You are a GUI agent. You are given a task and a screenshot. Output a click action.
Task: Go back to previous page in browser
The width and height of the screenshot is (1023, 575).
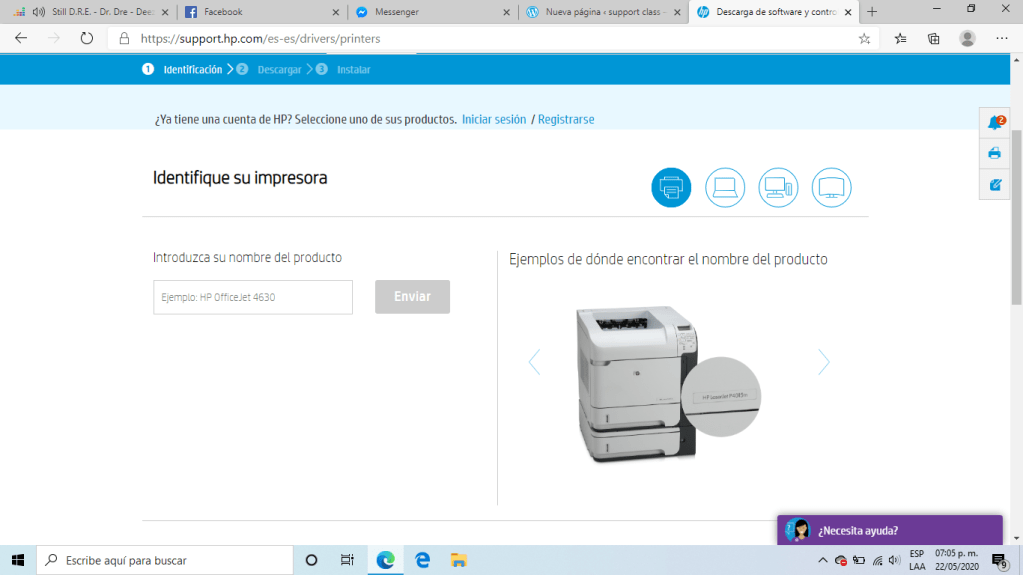click(21, 39)
